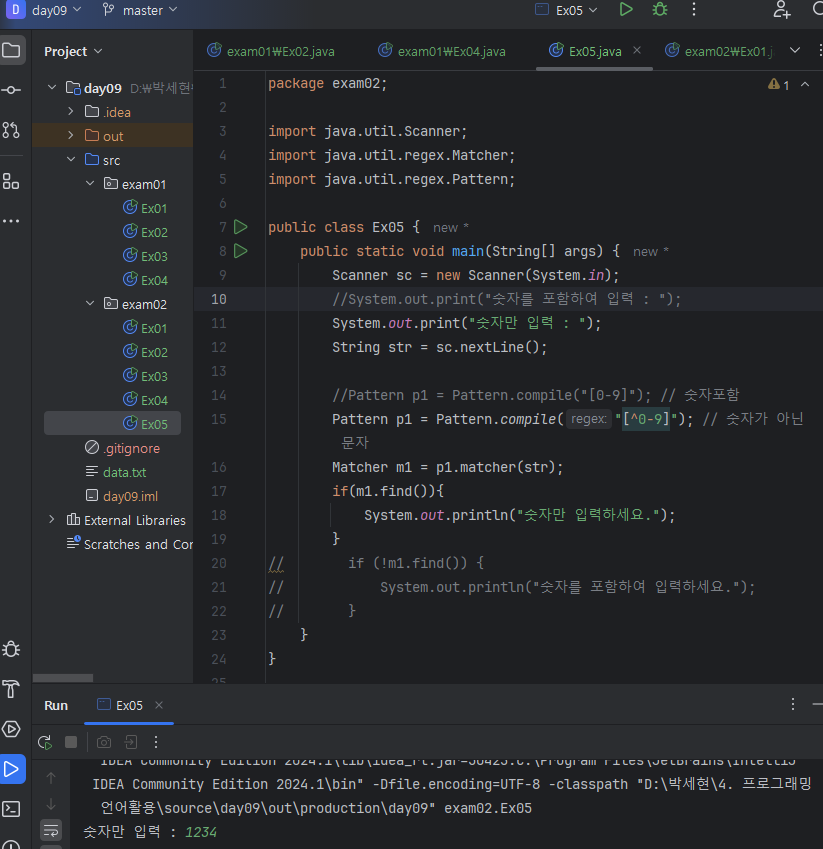
Task: Open day09.iml in project tree
Action: [x=122, y=495]
